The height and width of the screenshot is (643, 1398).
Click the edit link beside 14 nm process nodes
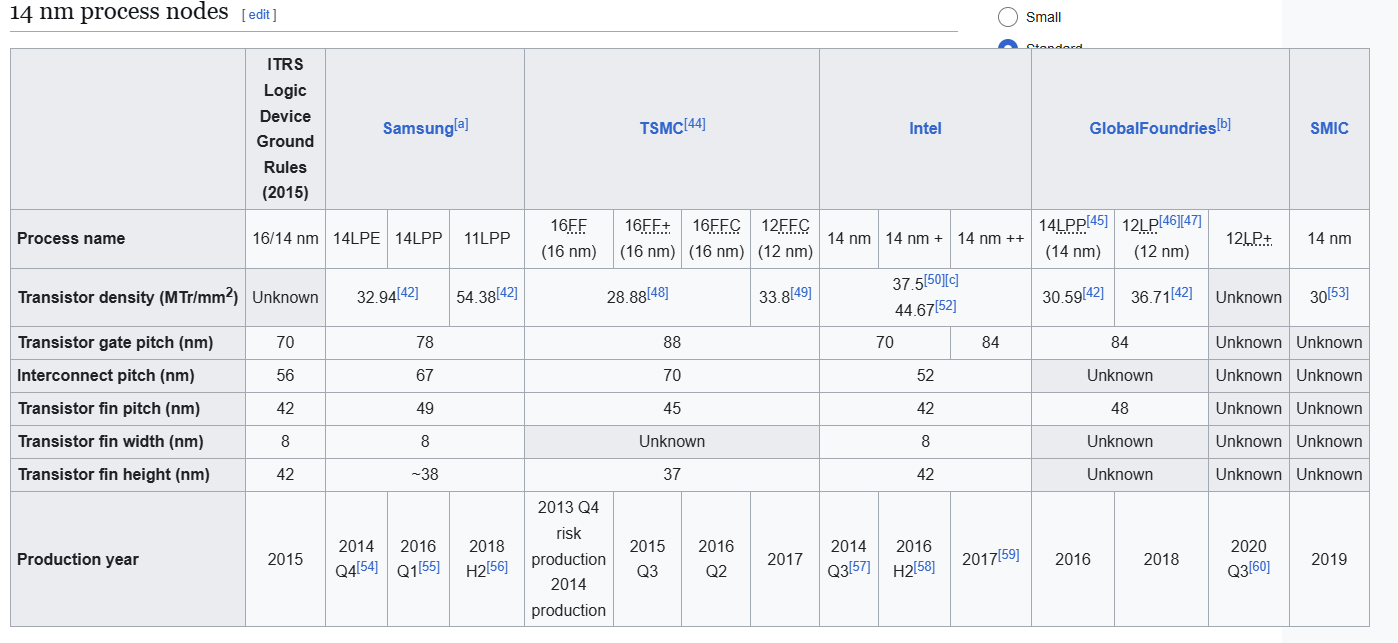coord(259,15)
